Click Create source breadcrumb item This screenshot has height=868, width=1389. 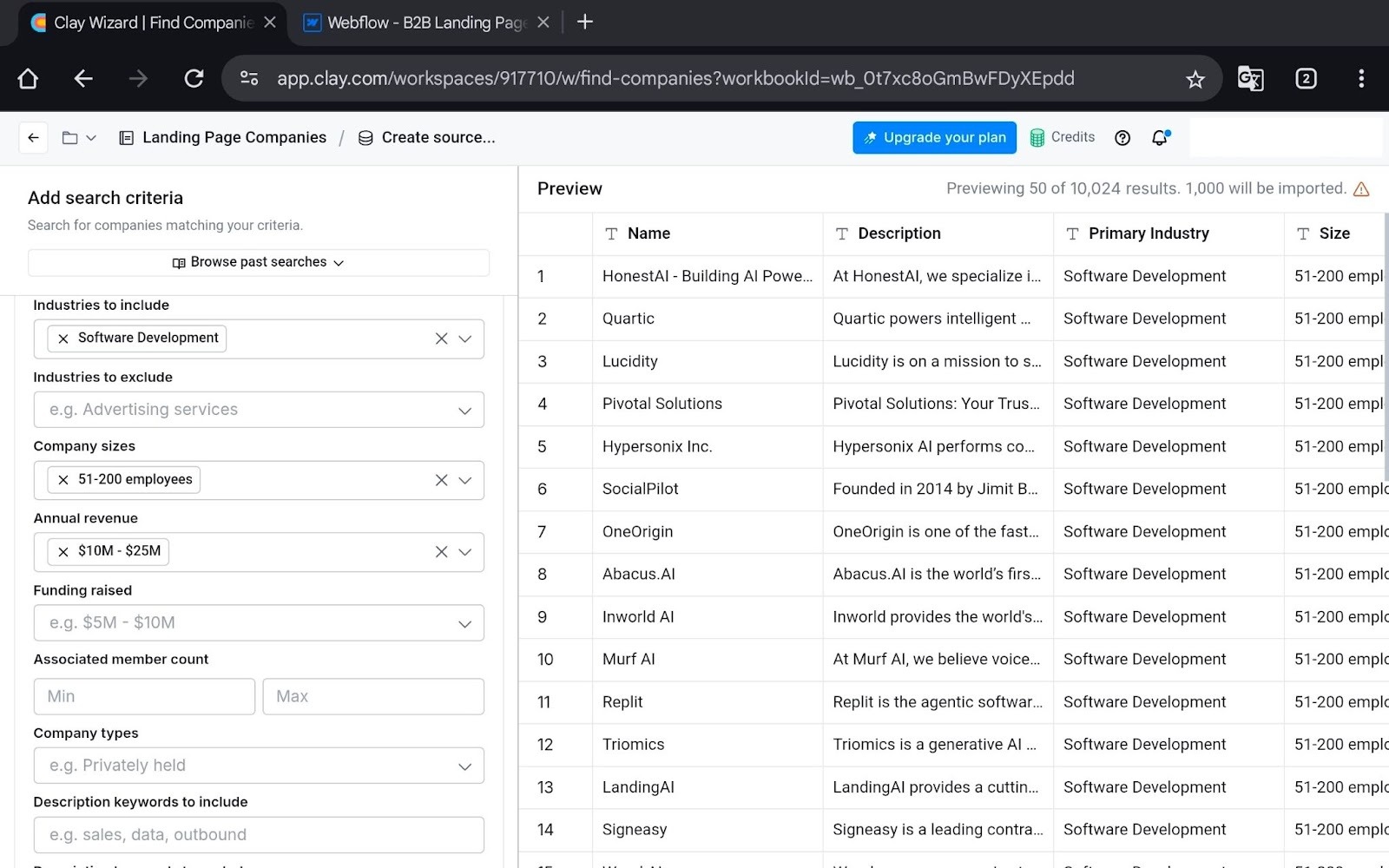(x=426, y=137)
